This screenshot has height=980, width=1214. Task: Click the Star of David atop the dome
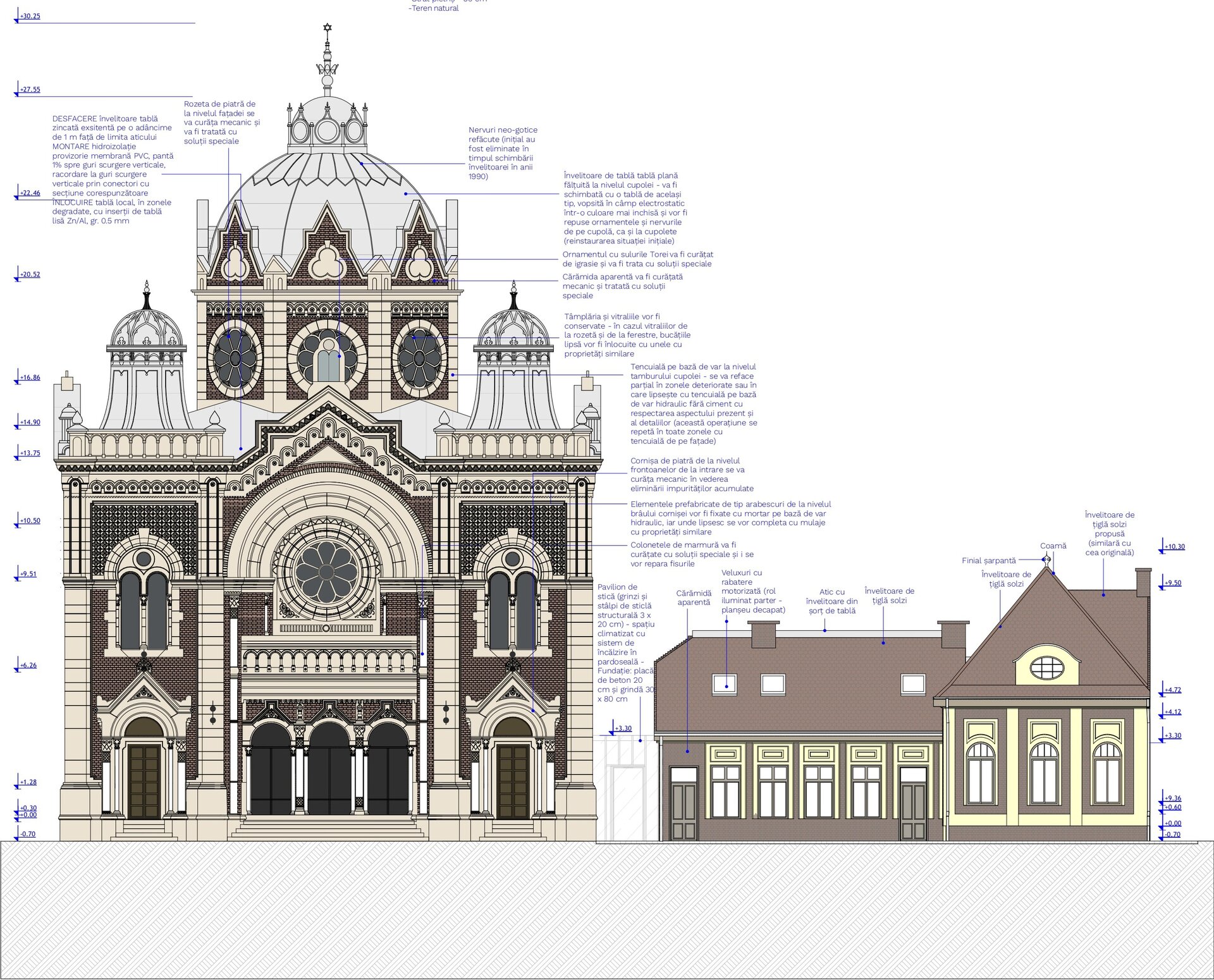327,28
